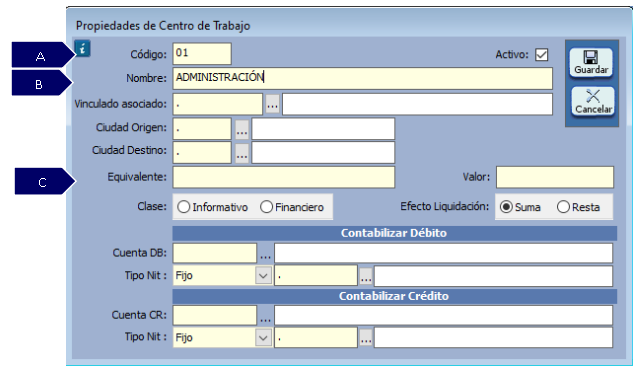
Task: Open lookup button for Ciudad Destino
Action: point(242,153)
